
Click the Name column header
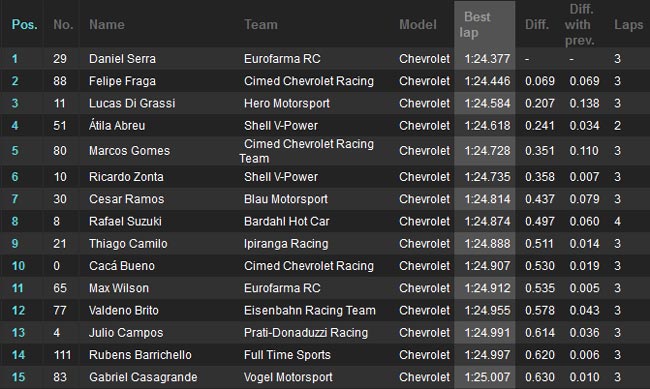[x=107, y=24]
